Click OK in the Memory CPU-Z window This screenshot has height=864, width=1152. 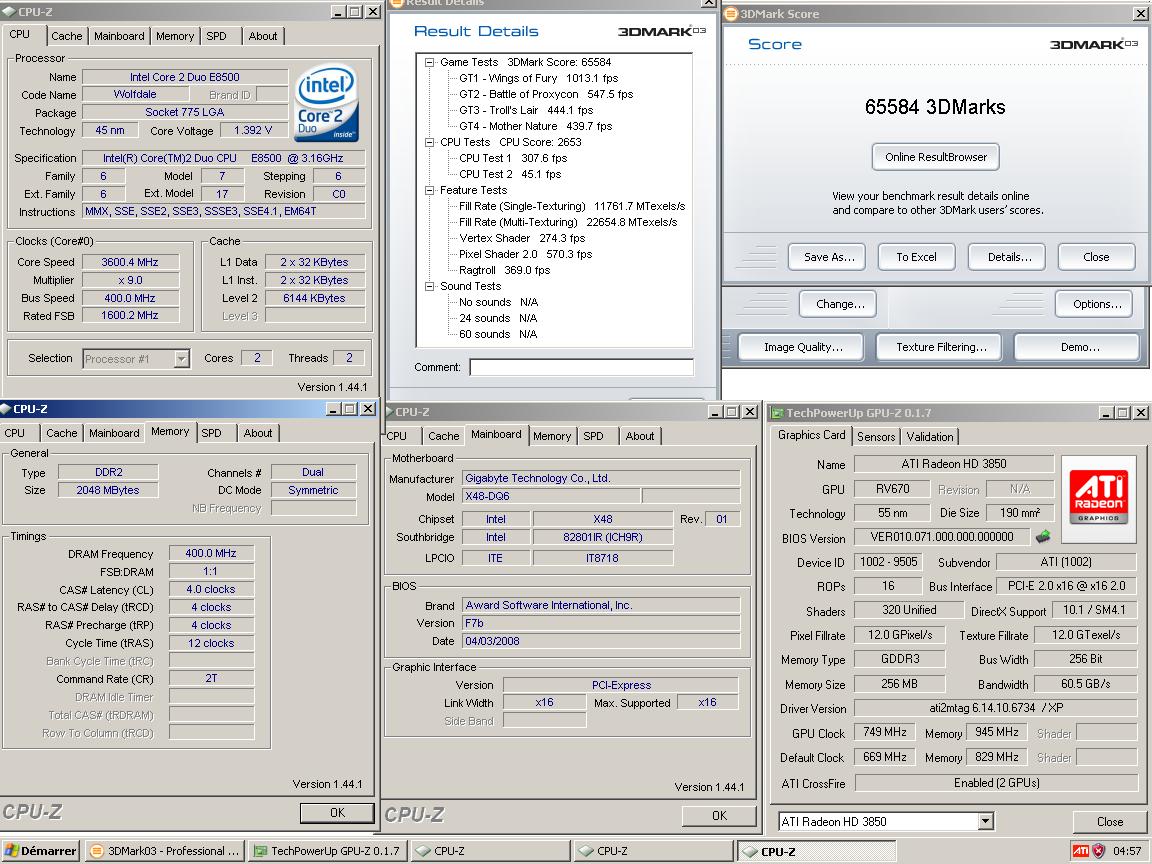(337, 813)
